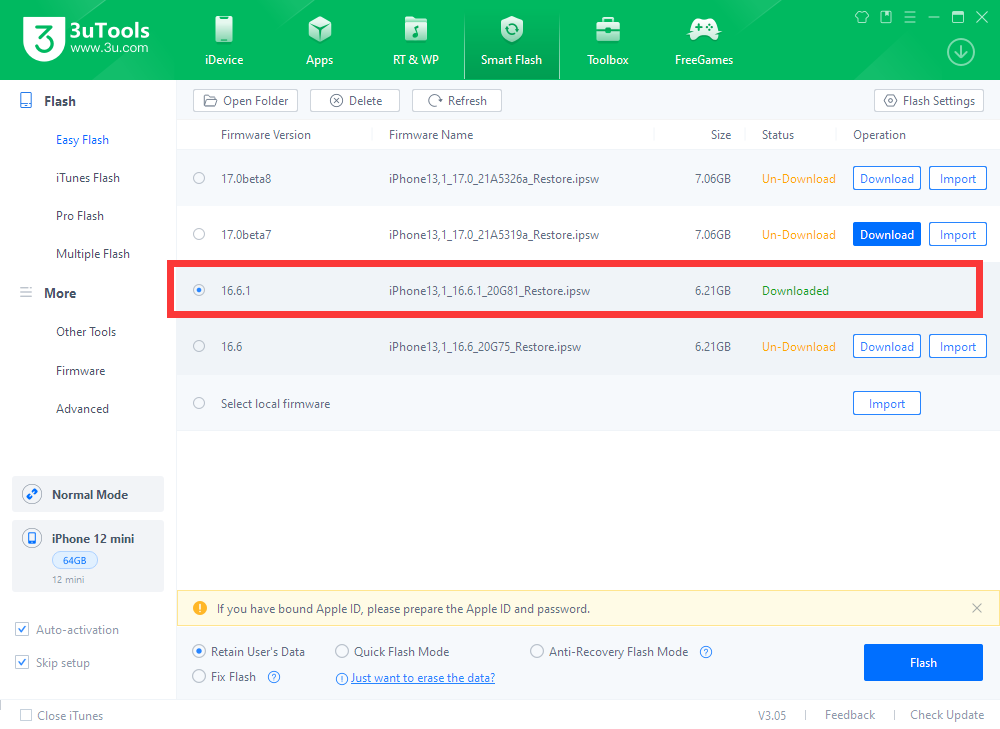Download the 16.6 firmware
The image size is (1000, 729).
click(x=886, y=346)
